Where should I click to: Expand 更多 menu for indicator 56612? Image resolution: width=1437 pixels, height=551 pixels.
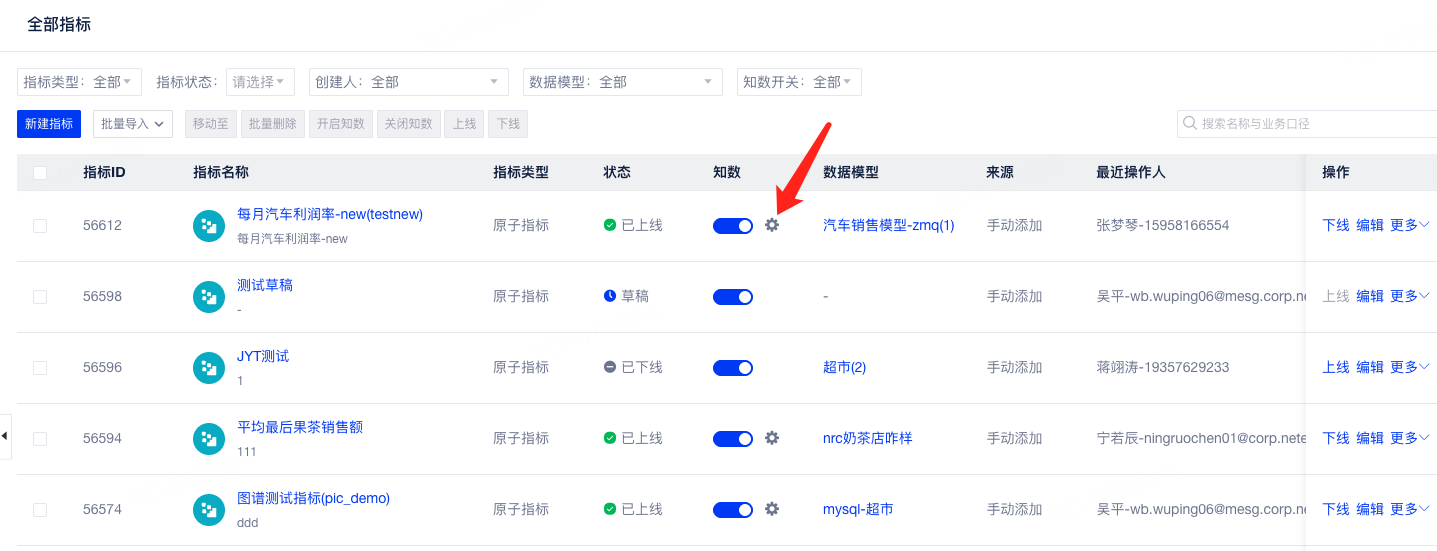(1410, 225)
